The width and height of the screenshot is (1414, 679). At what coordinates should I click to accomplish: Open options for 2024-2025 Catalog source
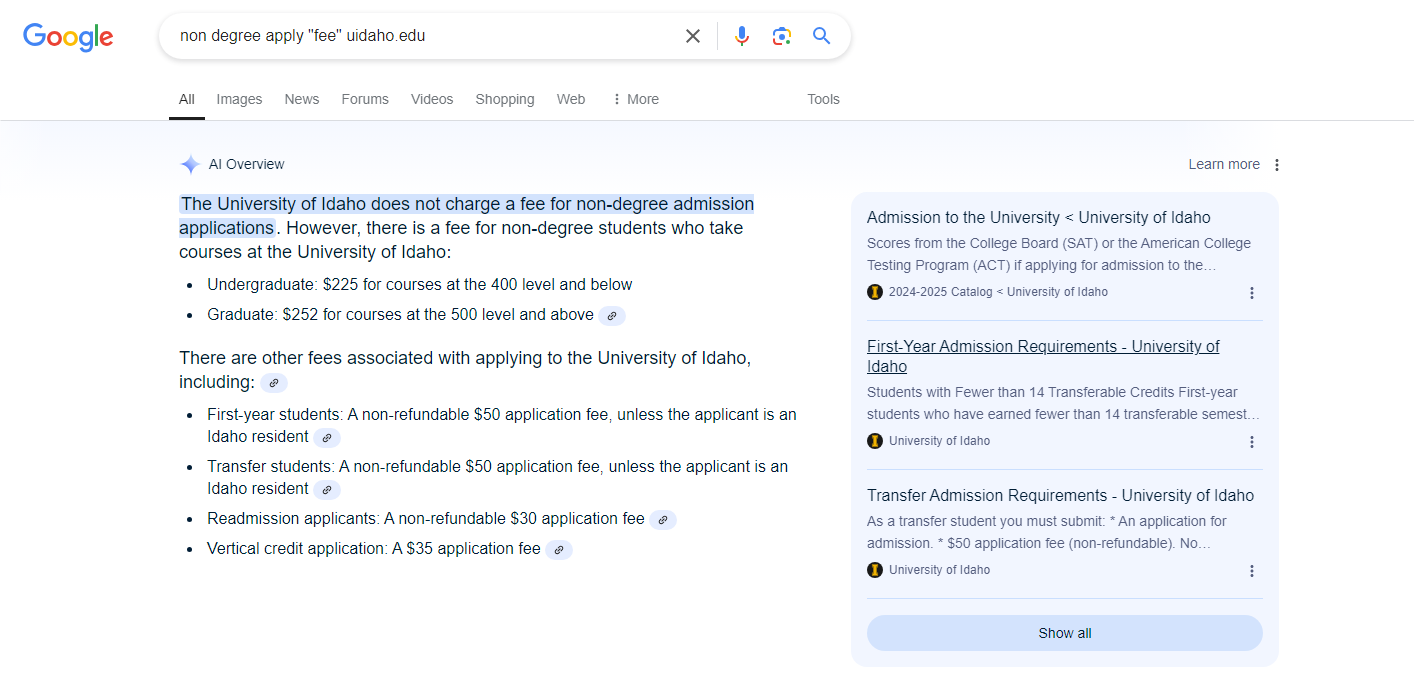click(1252, 293)
